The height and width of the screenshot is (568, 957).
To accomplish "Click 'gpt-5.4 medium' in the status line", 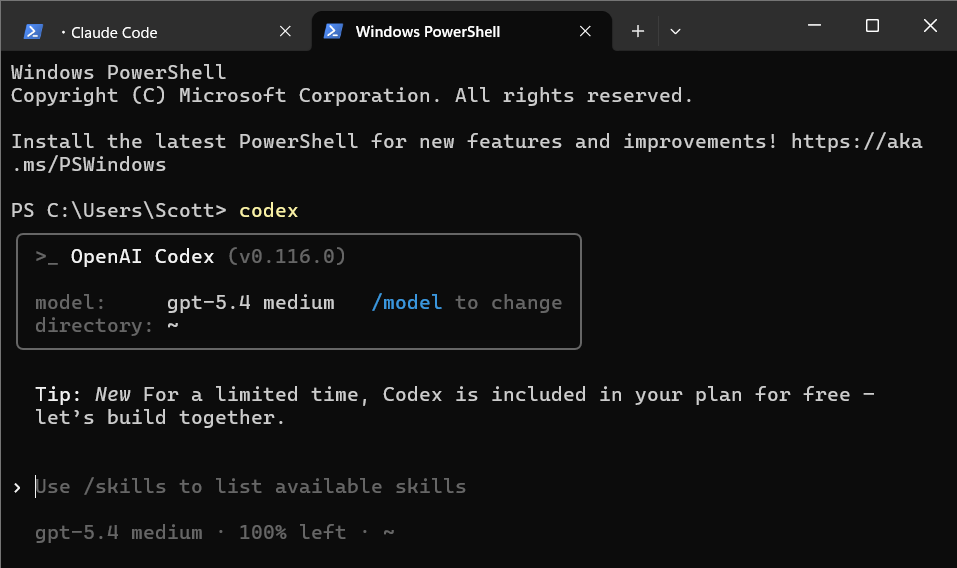I will pyautogui.click(x=118, y=532).
